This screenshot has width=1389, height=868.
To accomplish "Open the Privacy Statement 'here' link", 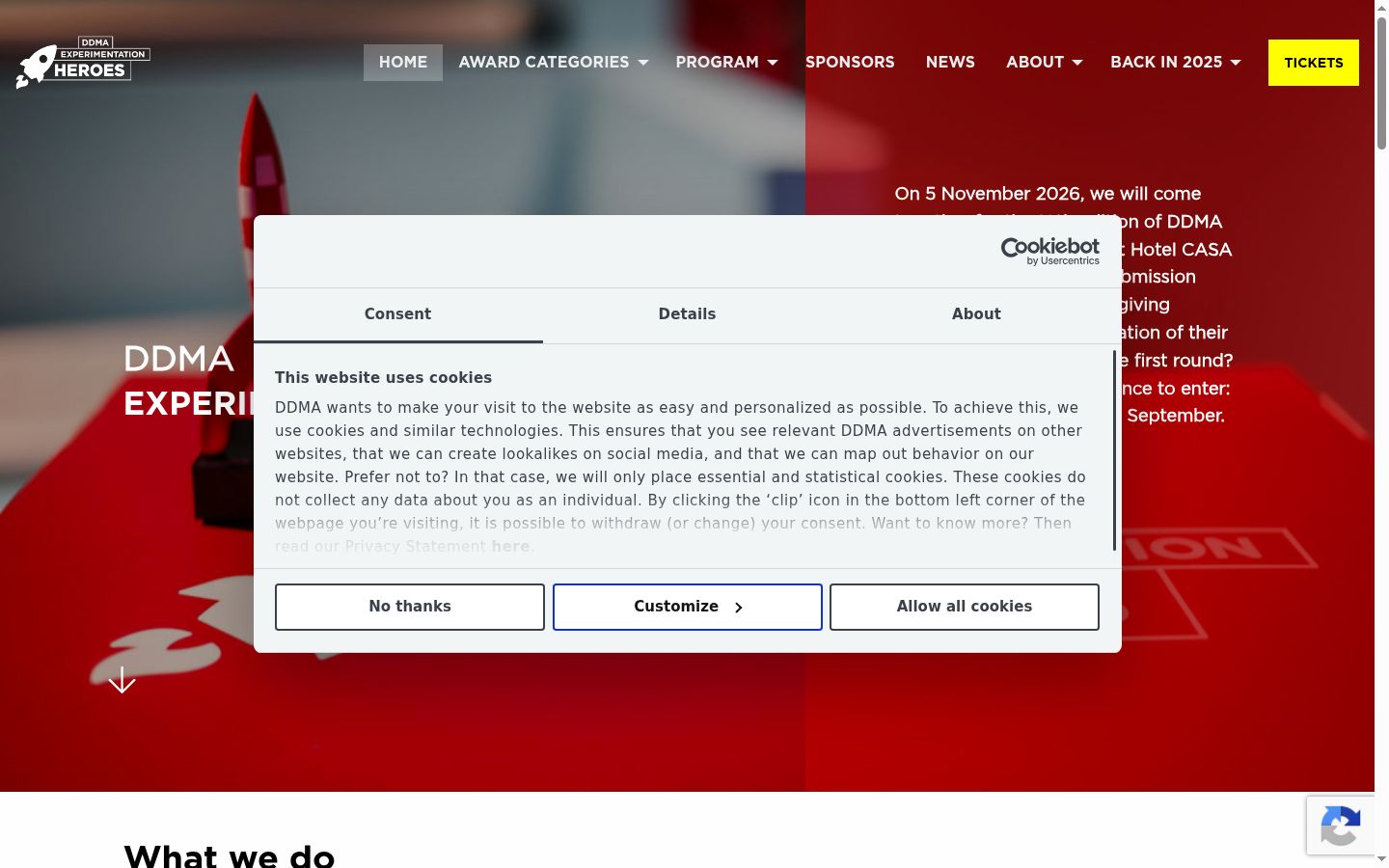I will tap(510, 547).
